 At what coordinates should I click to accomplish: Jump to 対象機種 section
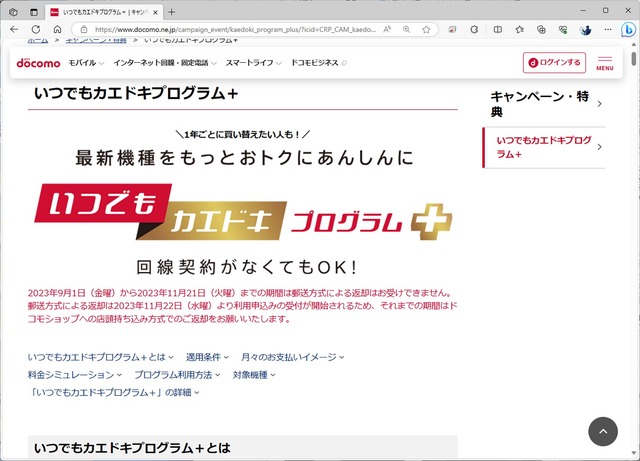254,375
